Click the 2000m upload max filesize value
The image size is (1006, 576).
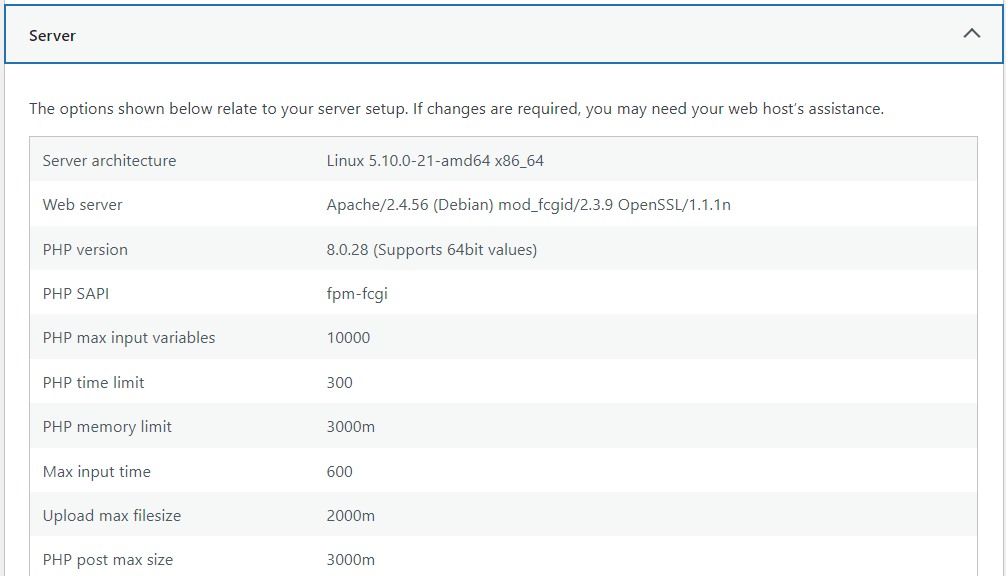click(350, 516)
